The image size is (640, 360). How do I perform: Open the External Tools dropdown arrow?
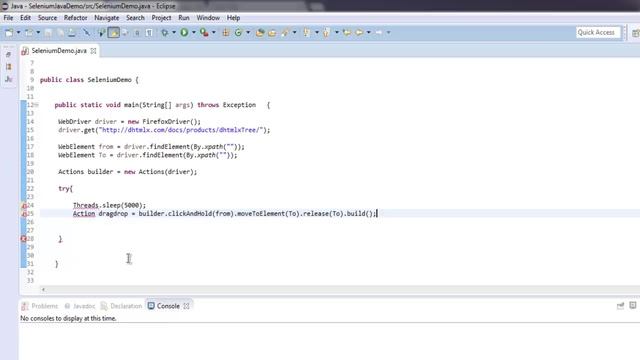[x=213, y=32]
